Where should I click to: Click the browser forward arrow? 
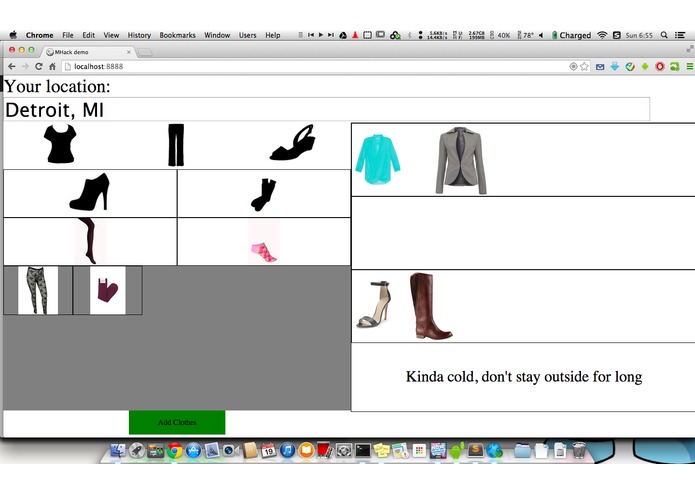(x=25, y=66)
